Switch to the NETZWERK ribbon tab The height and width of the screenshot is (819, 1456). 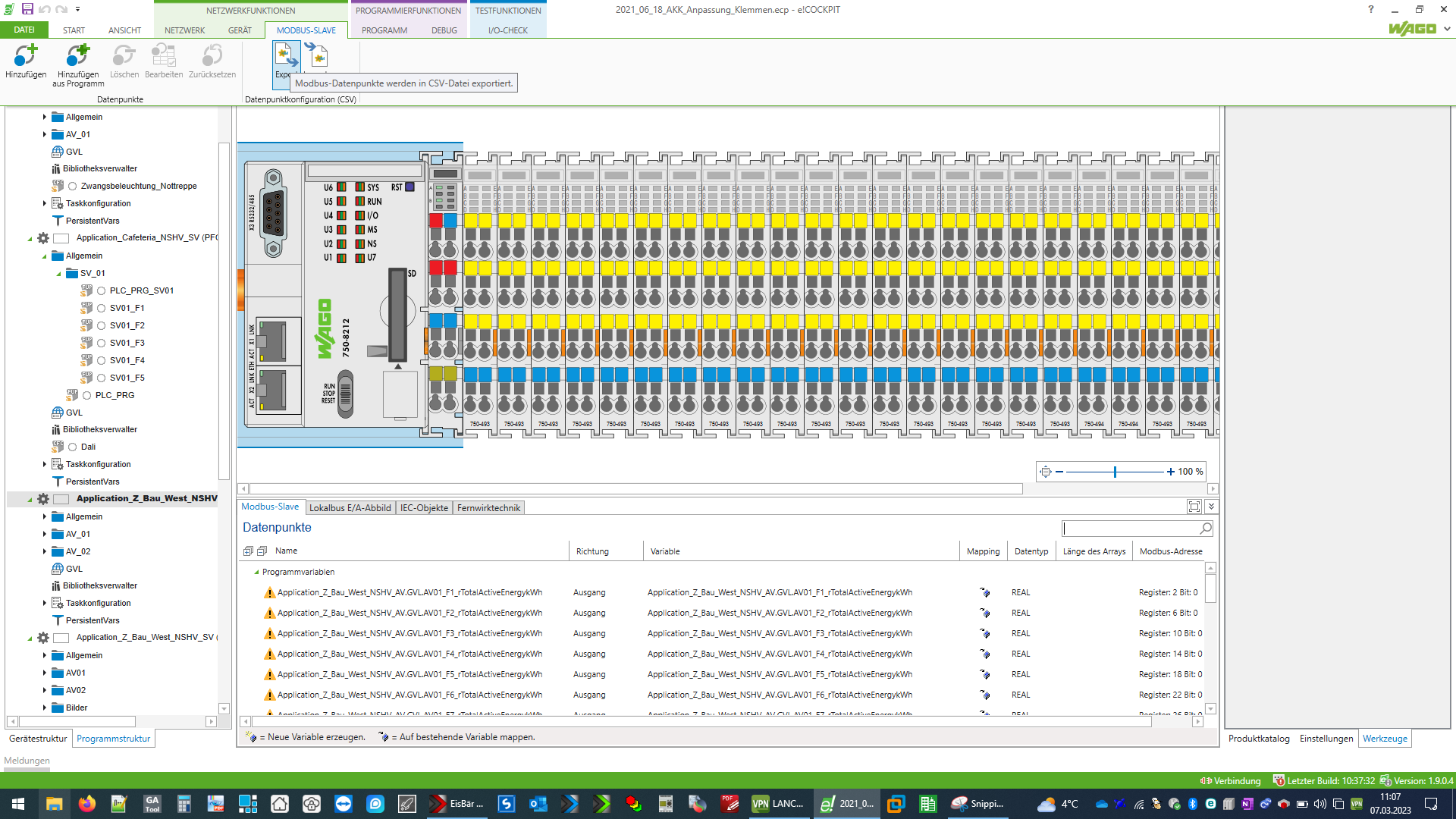coord(184,30)
